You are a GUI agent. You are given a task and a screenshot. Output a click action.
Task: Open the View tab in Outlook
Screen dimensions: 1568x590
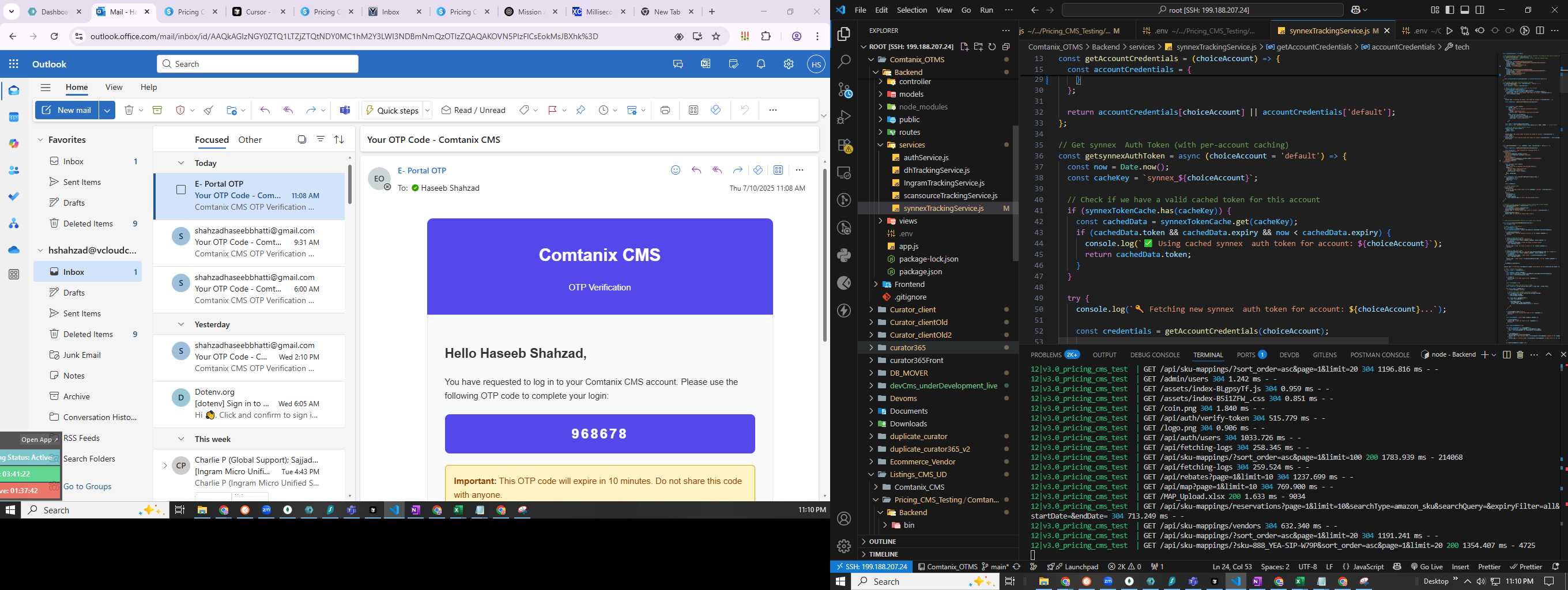(114, 87)
